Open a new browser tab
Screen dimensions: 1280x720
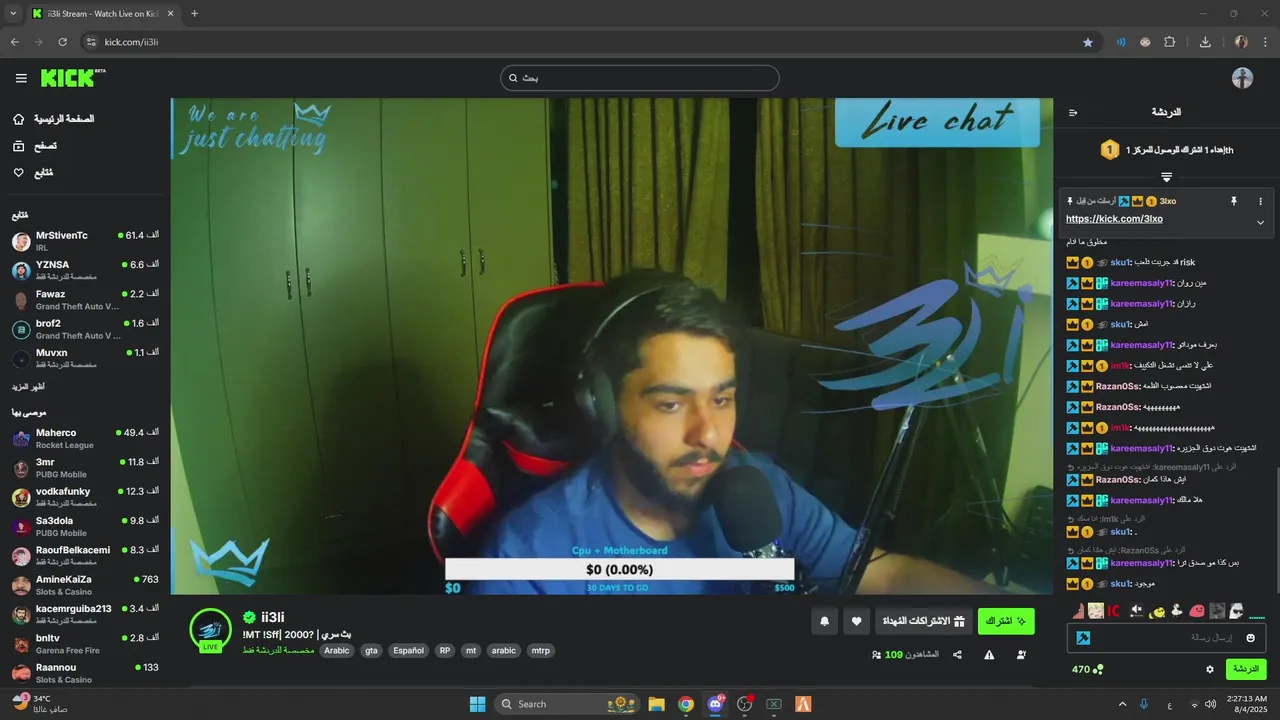[194, 13]
